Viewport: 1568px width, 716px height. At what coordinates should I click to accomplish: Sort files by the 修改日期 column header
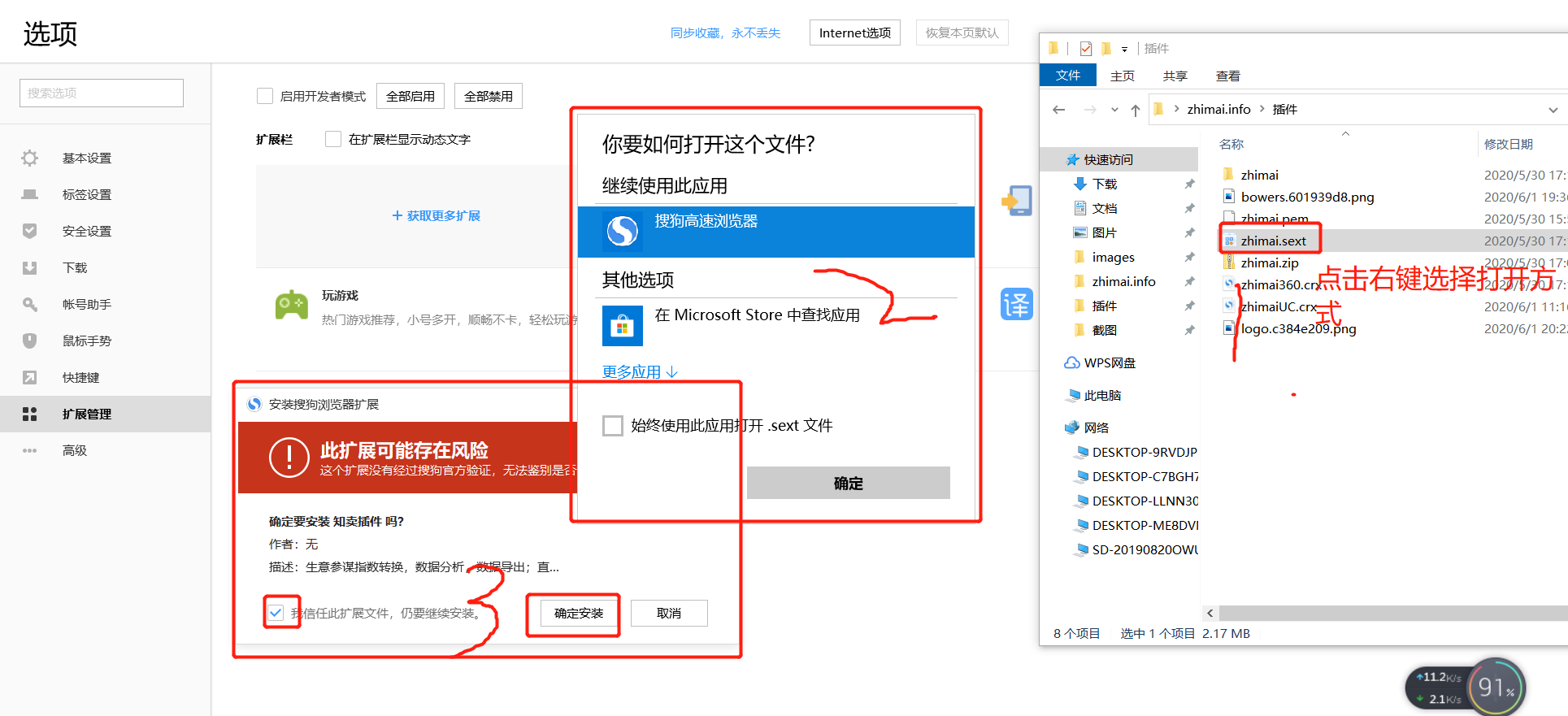click(1509, 144)
